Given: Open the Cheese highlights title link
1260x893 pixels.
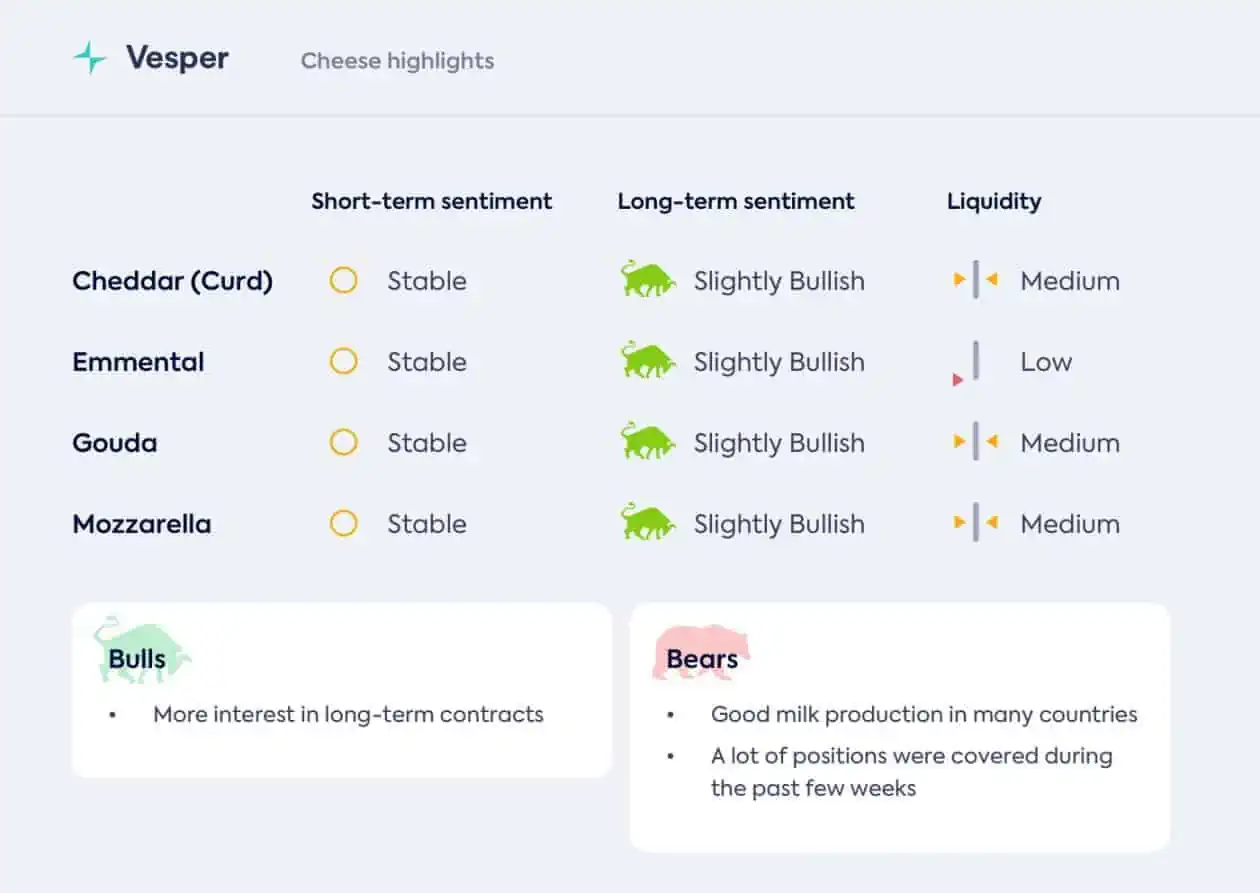Looking at the screenshot, I should point(397,61).
